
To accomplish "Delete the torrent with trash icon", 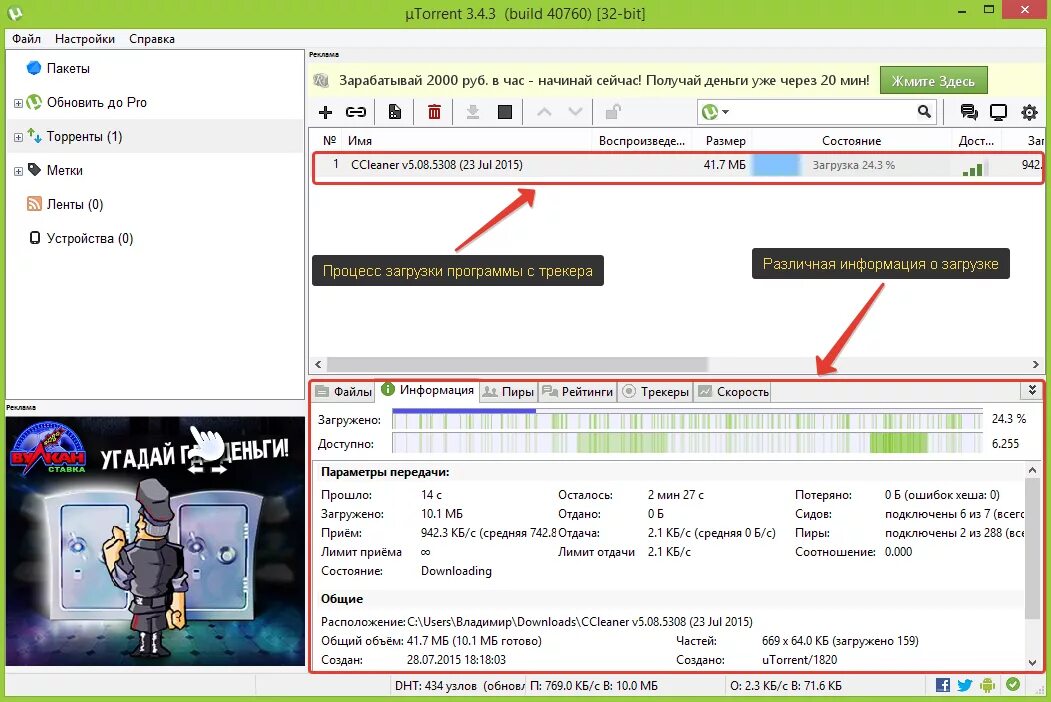I will click(434, 112).
